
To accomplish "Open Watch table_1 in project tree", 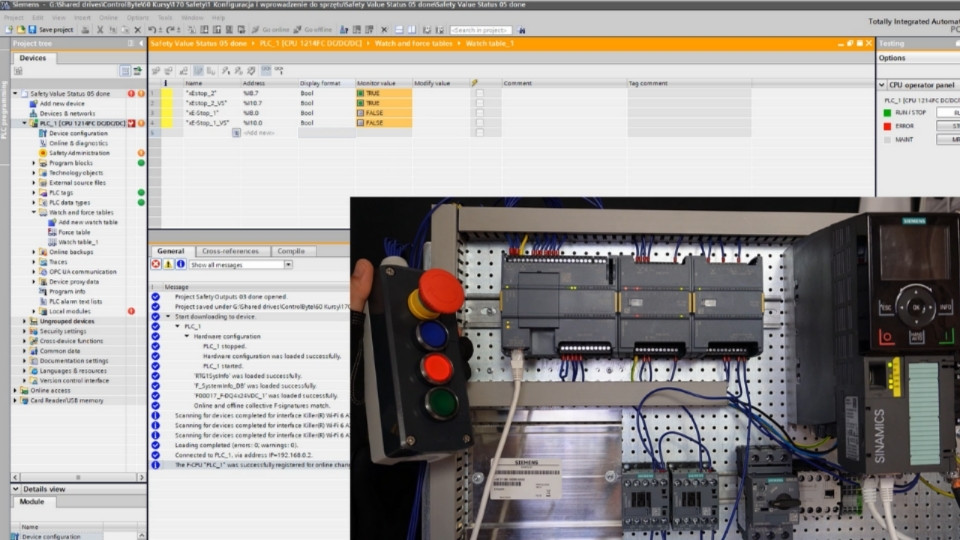I will pyautogui.click(x=76, y=242).
